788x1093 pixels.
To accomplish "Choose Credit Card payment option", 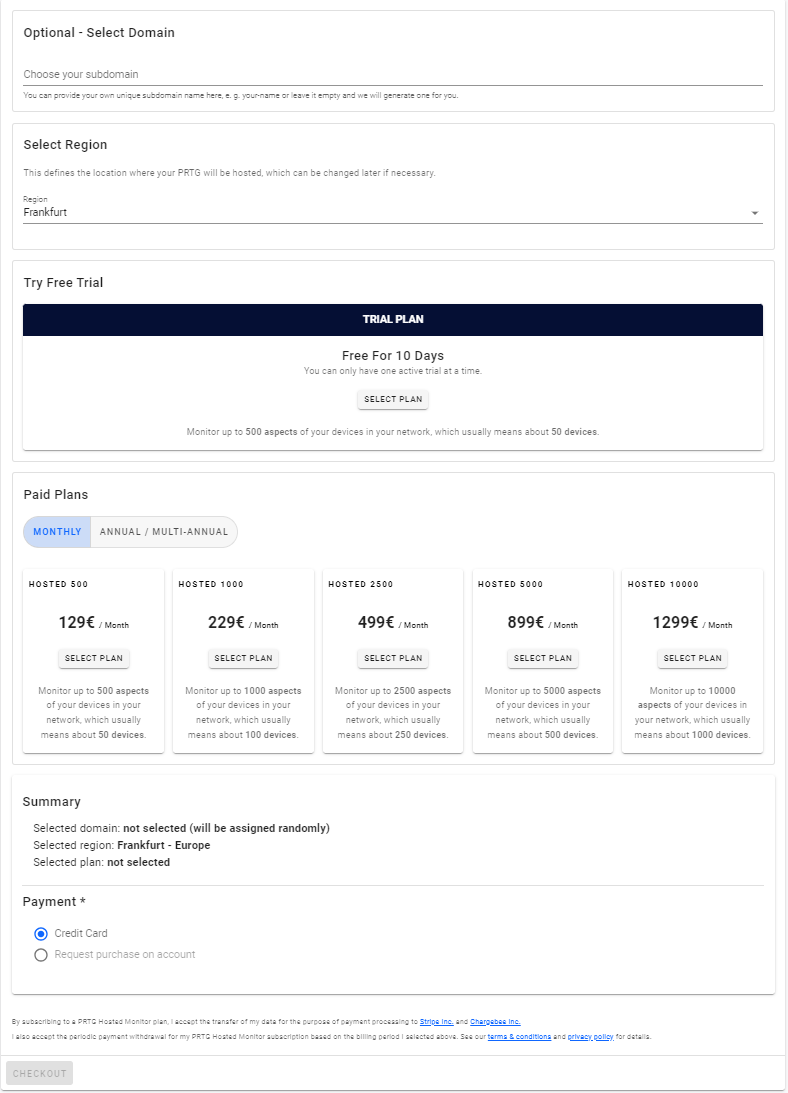I will click(41, 933).
